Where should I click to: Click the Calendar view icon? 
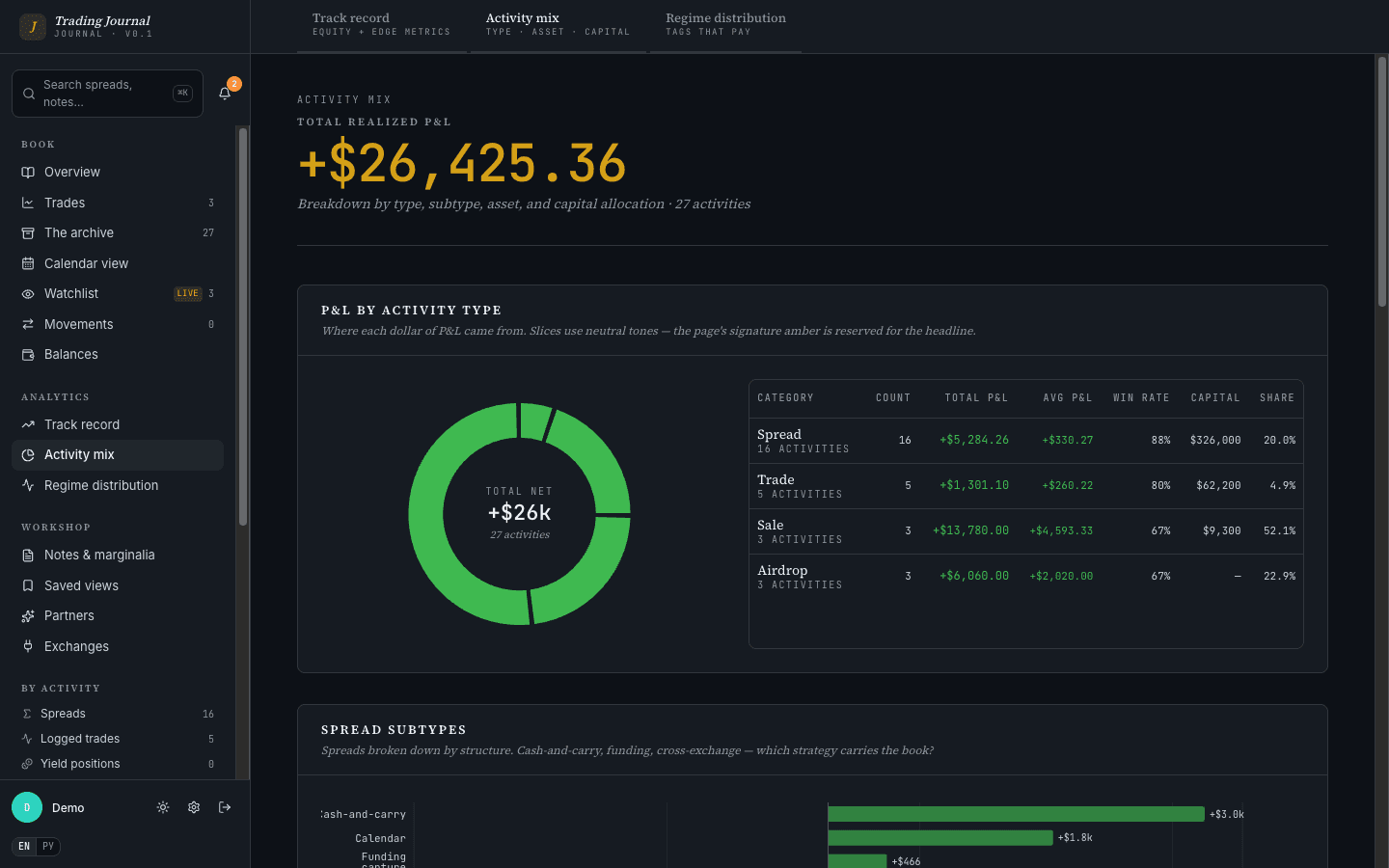28,263
